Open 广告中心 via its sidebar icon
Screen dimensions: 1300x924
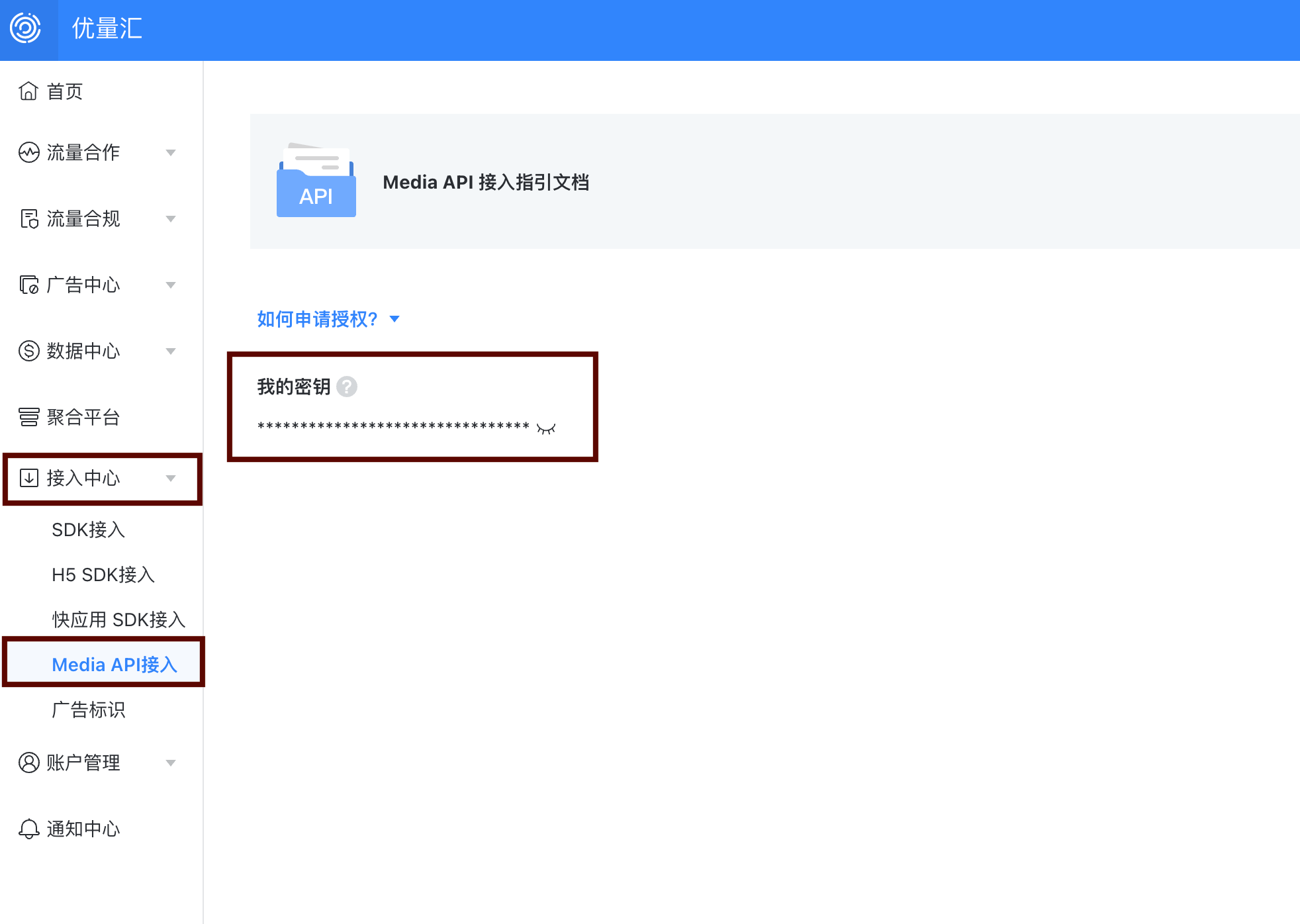(28, 285)
